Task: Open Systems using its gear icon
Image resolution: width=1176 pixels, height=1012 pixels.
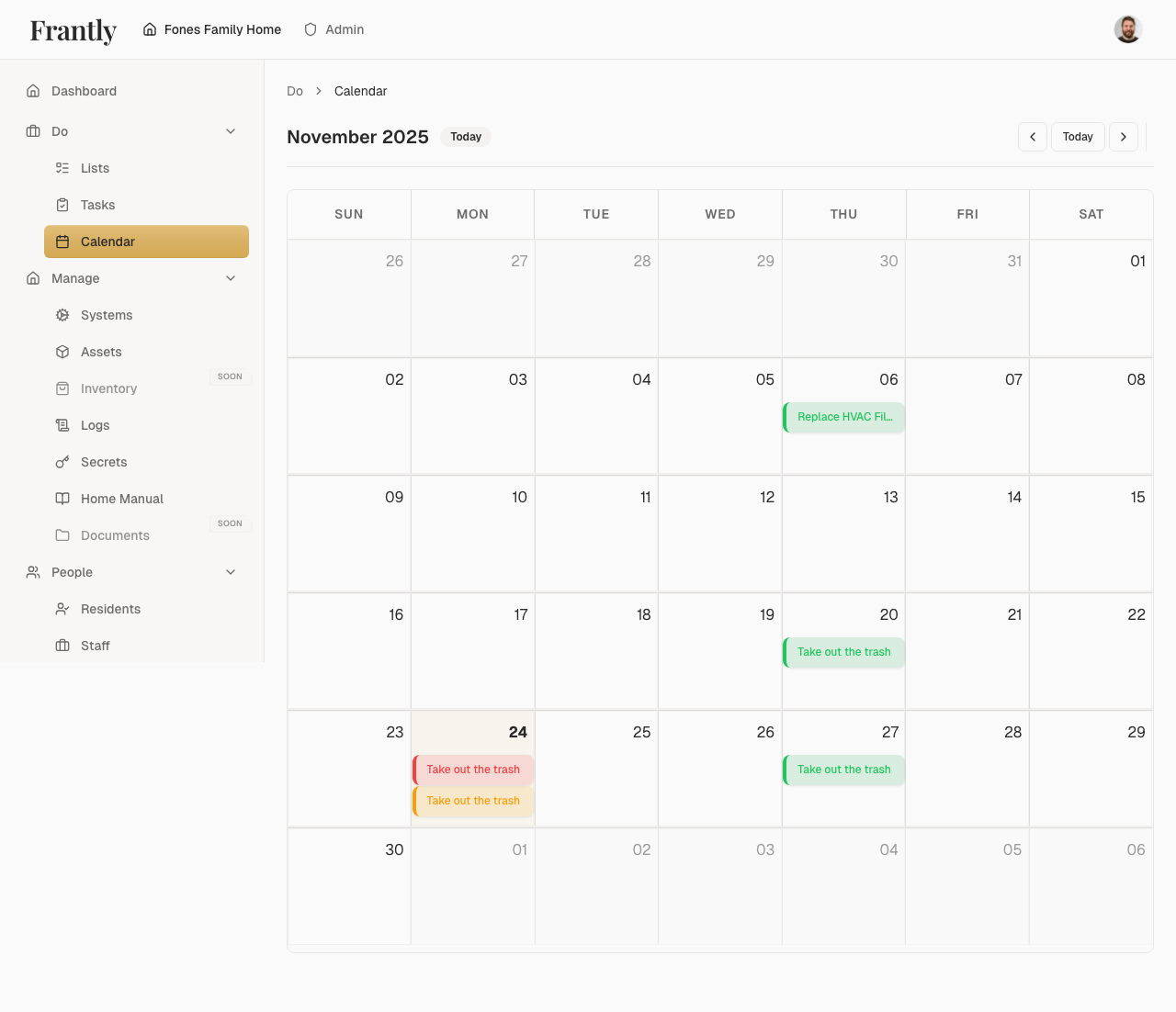Action: pos(62,315)
